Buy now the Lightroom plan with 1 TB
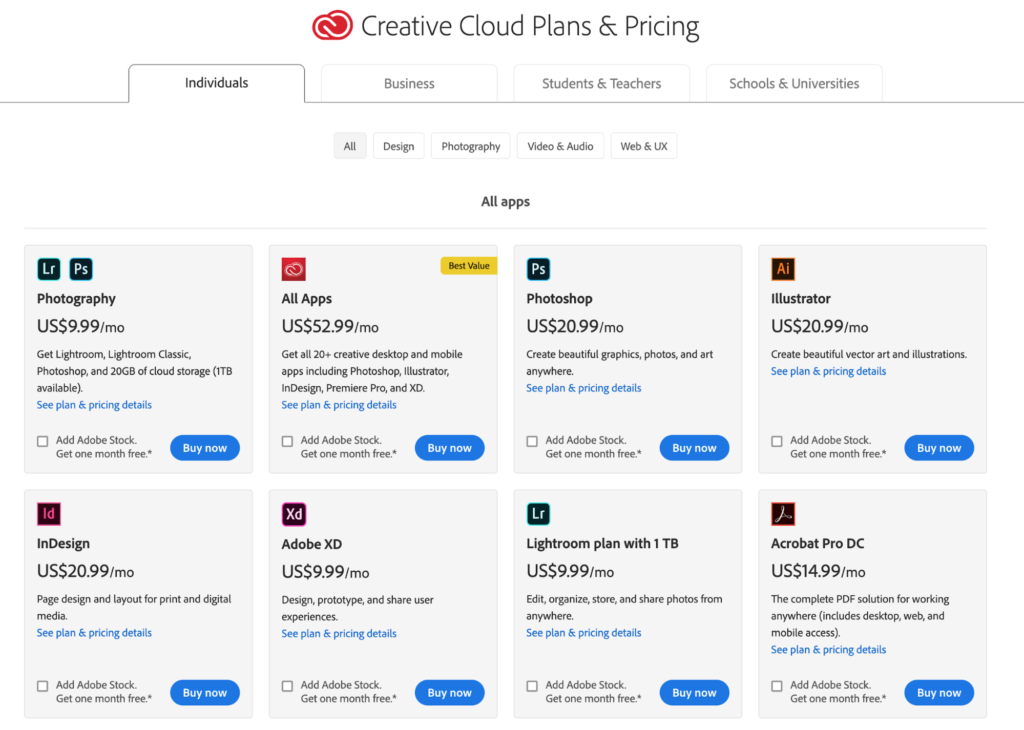Viewport: 1024px width, 730px height. 694,693
